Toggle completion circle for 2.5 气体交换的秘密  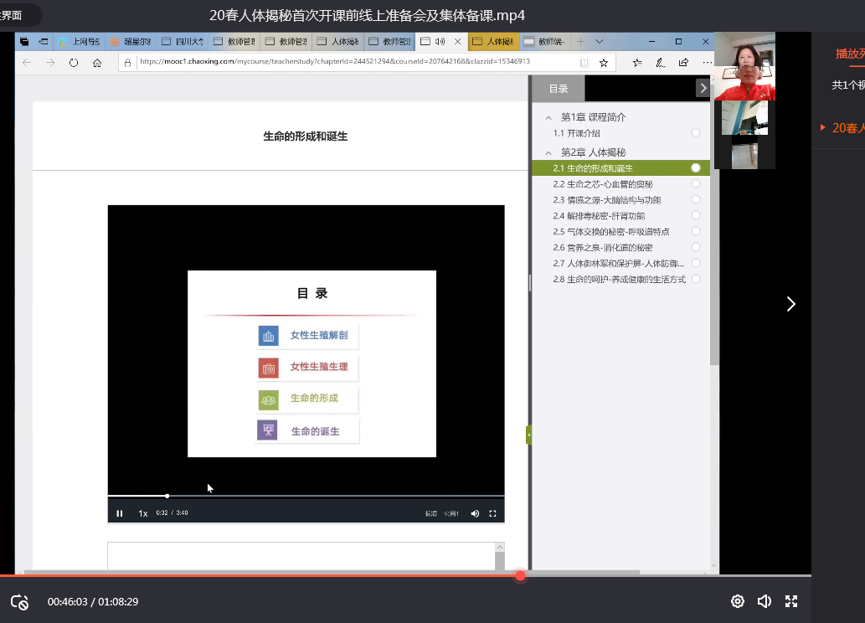pos(695,231)
